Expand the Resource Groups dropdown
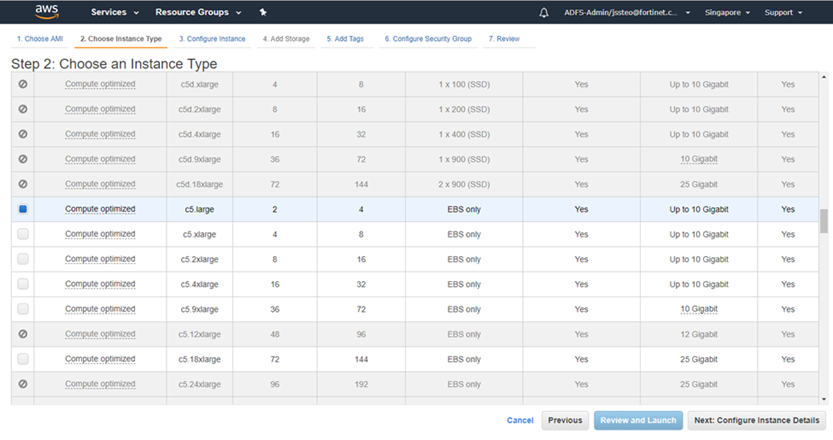This screenshot has height=440, width=833. pyautogui.click(x=198, y=13)
